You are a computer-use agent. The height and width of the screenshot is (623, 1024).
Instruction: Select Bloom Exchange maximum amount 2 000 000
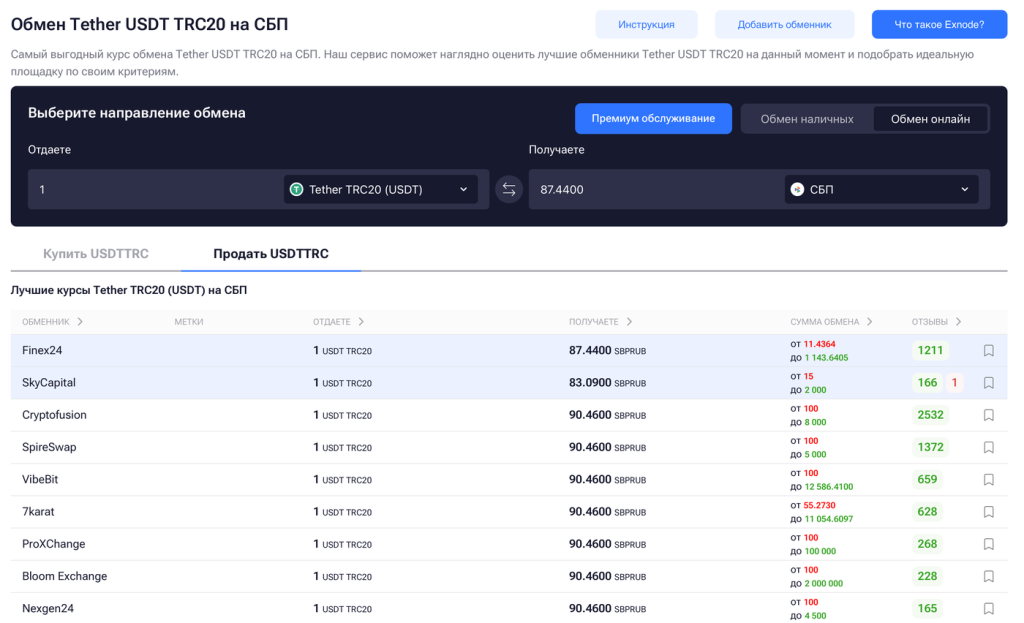tap(824, 583)
